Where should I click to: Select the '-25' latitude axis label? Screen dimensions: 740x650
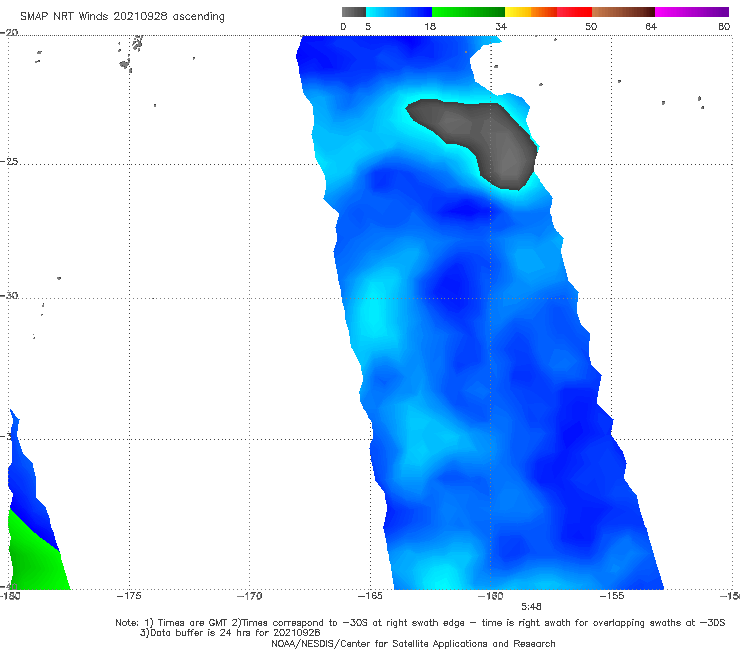pyautogui.click(x=9, y=161)
